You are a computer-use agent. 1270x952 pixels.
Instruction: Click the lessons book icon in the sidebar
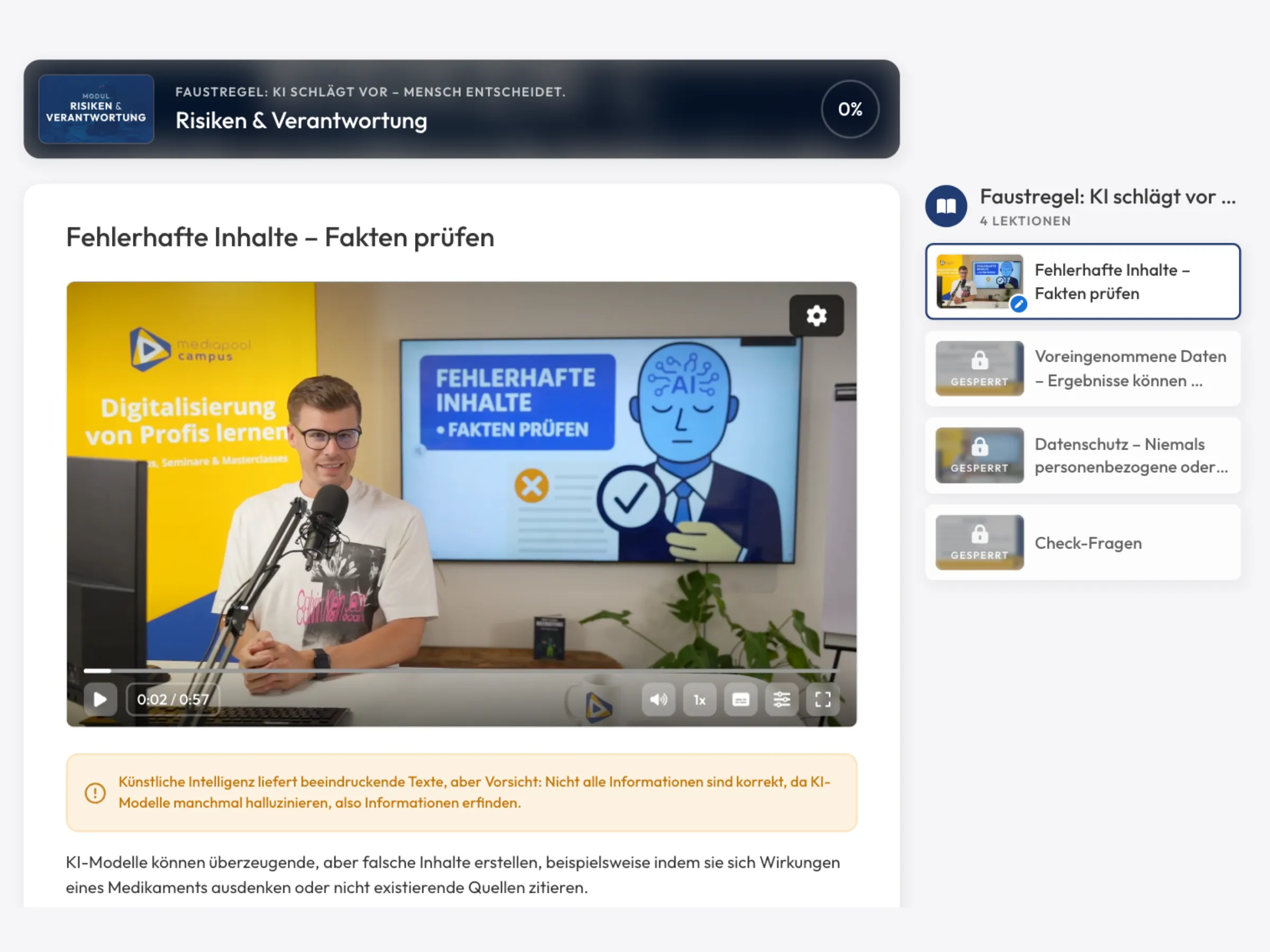click(946, 205)
